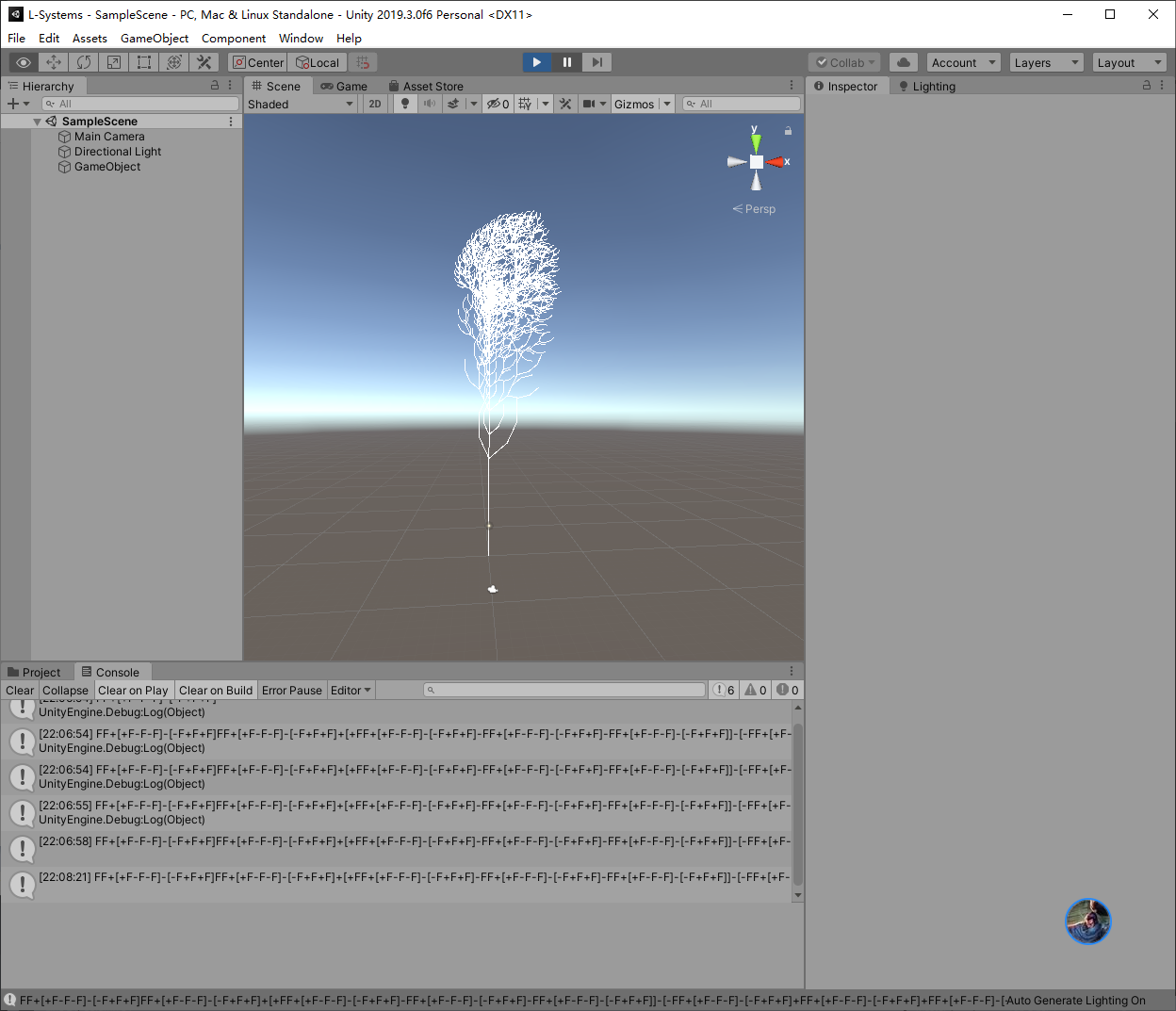Clear the Console log
The image size is (1176, 1011).
pos(20,690)
